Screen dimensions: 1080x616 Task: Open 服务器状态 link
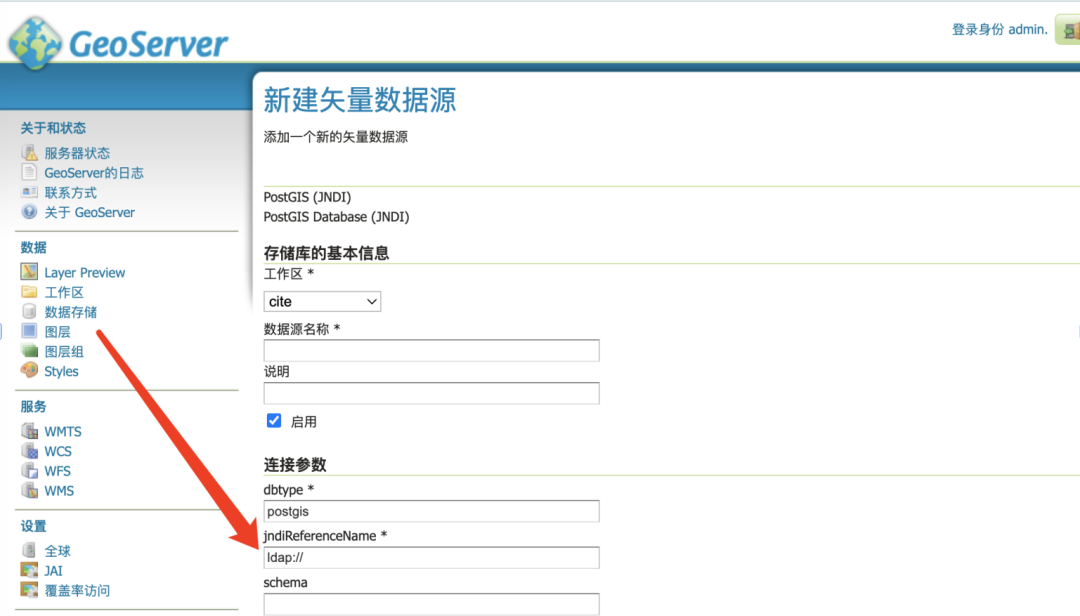click(x=77, y=153)
